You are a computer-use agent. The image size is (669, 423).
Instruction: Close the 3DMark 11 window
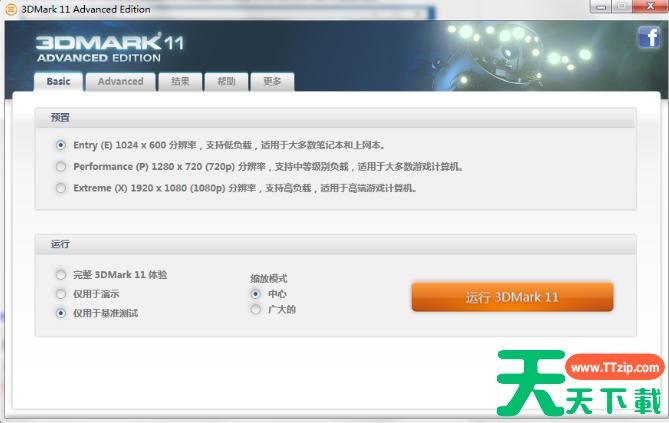pyautogui.click(x=650, y=6)
